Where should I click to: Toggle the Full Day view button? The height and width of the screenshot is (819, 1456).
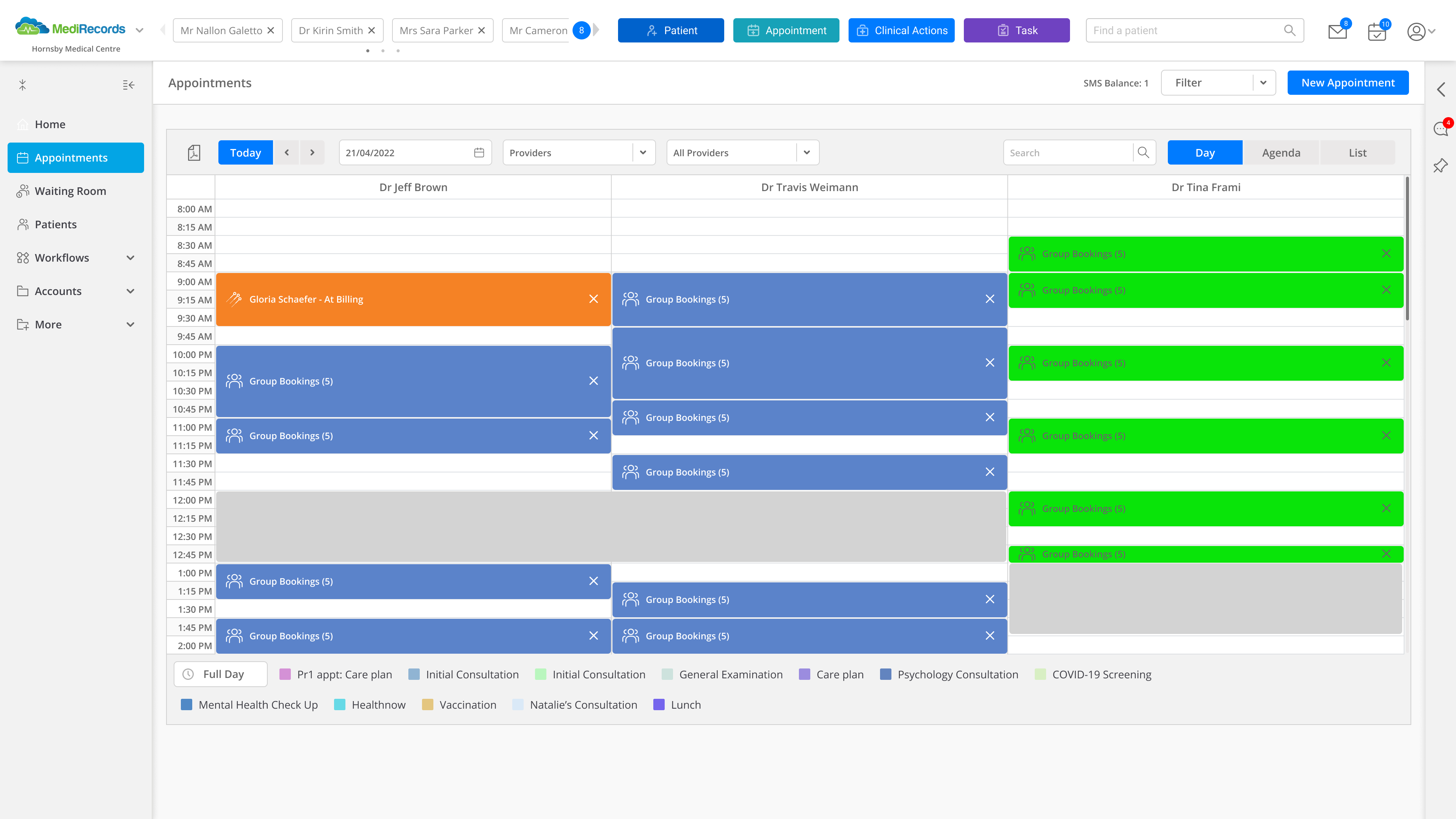pos(220,674)
